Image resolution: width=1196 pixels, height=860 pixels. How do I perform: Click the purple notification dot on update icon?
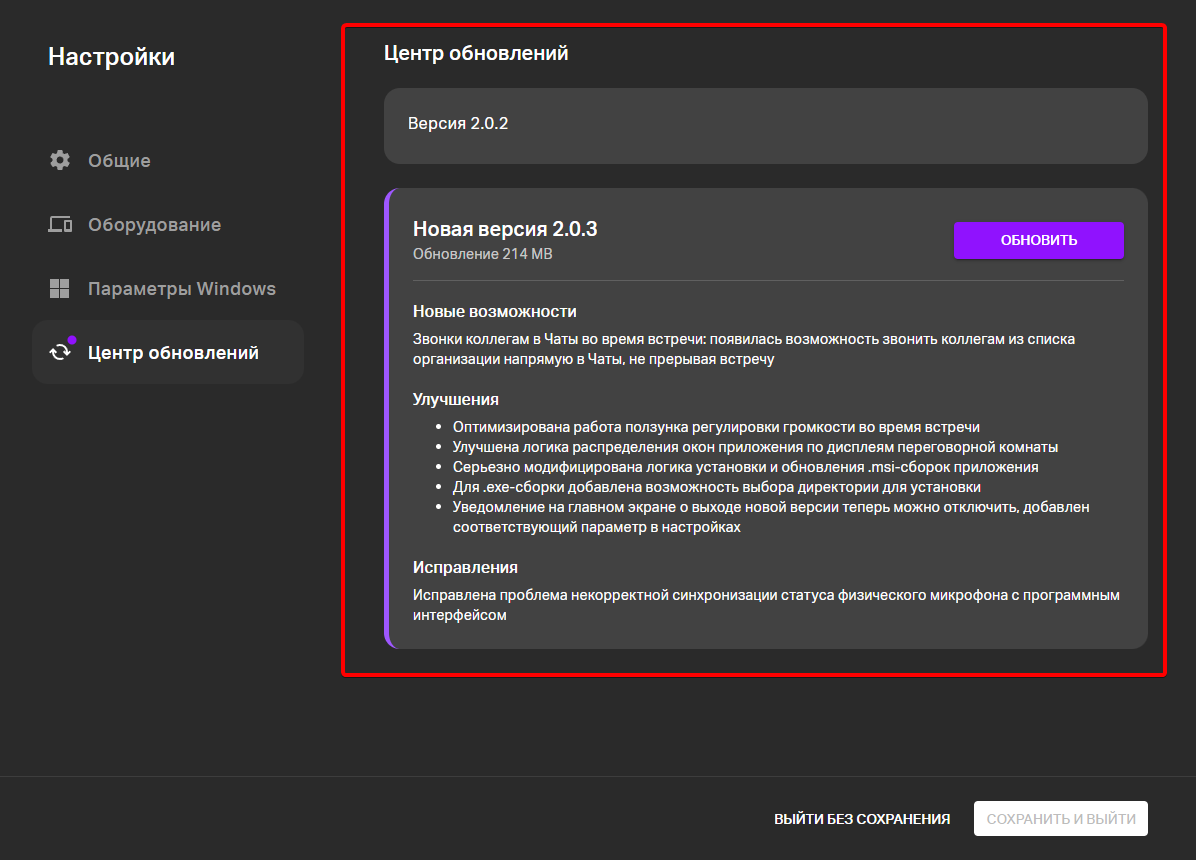pyautogui.click(x=72, y=340)
